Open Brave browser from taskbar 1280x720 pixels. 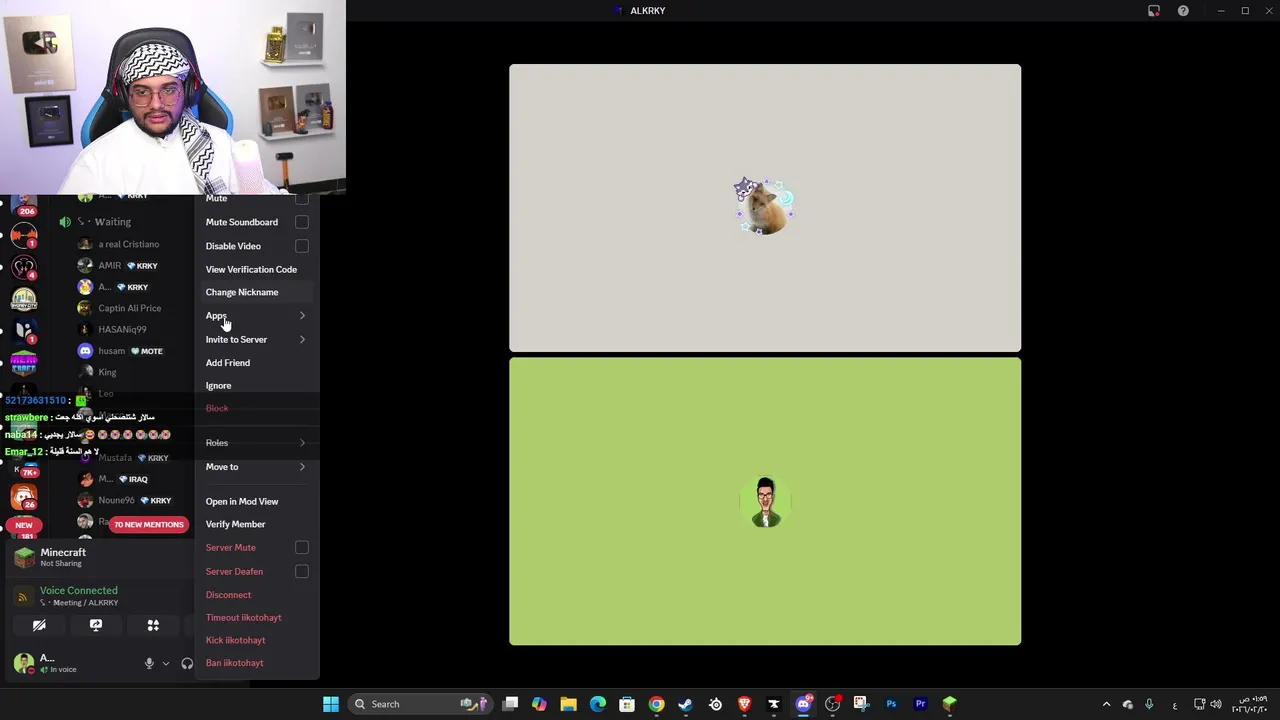tap(744, 704)
